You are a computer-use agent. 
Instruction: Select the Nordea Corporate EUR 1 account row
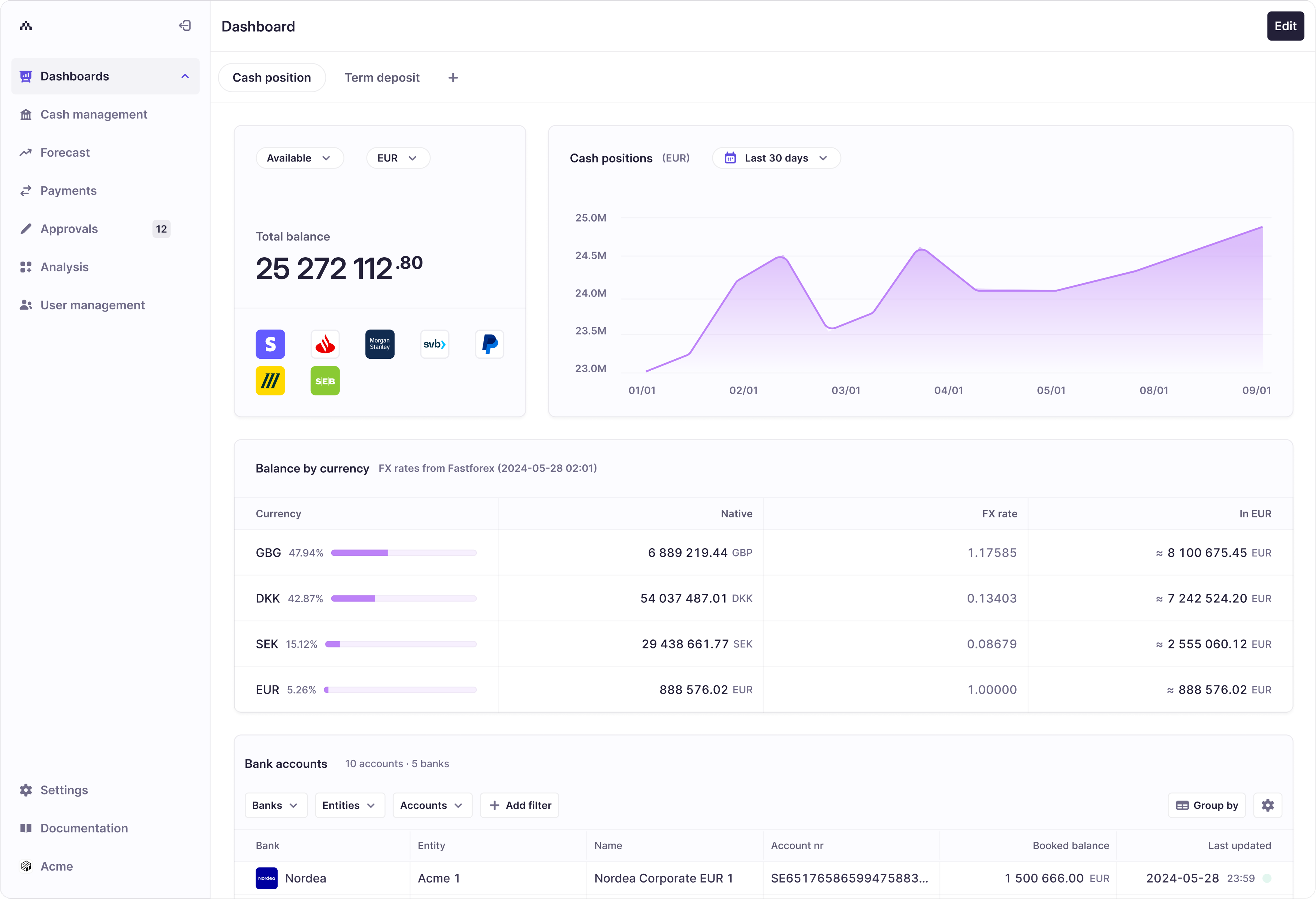[663, 878]
